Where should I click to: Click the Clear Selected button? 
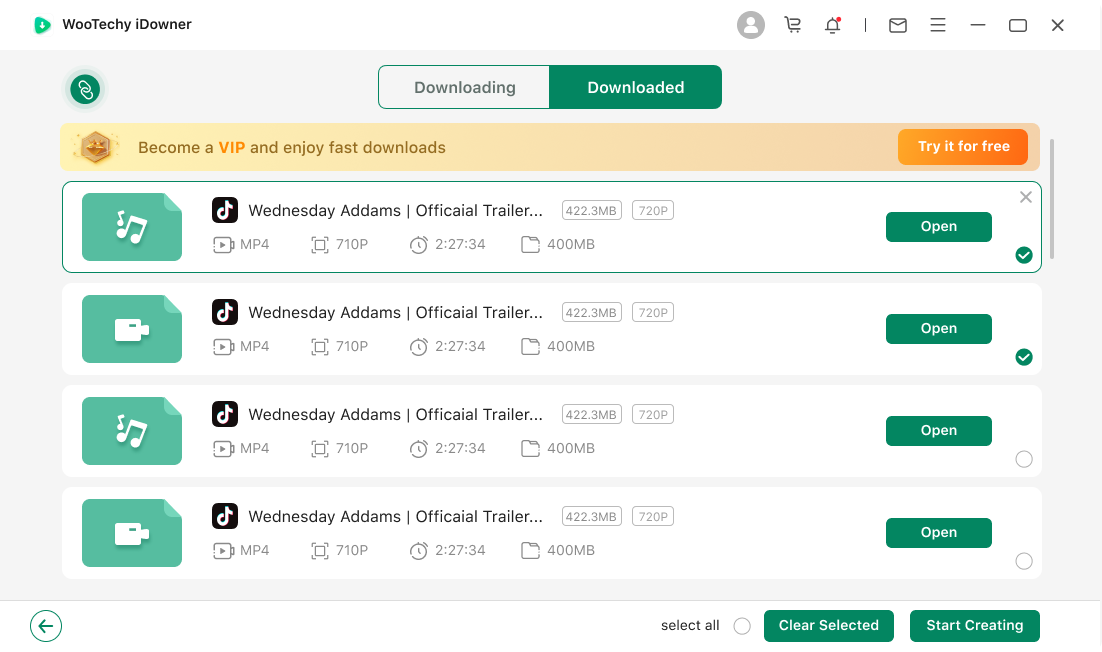coord(828,626)
